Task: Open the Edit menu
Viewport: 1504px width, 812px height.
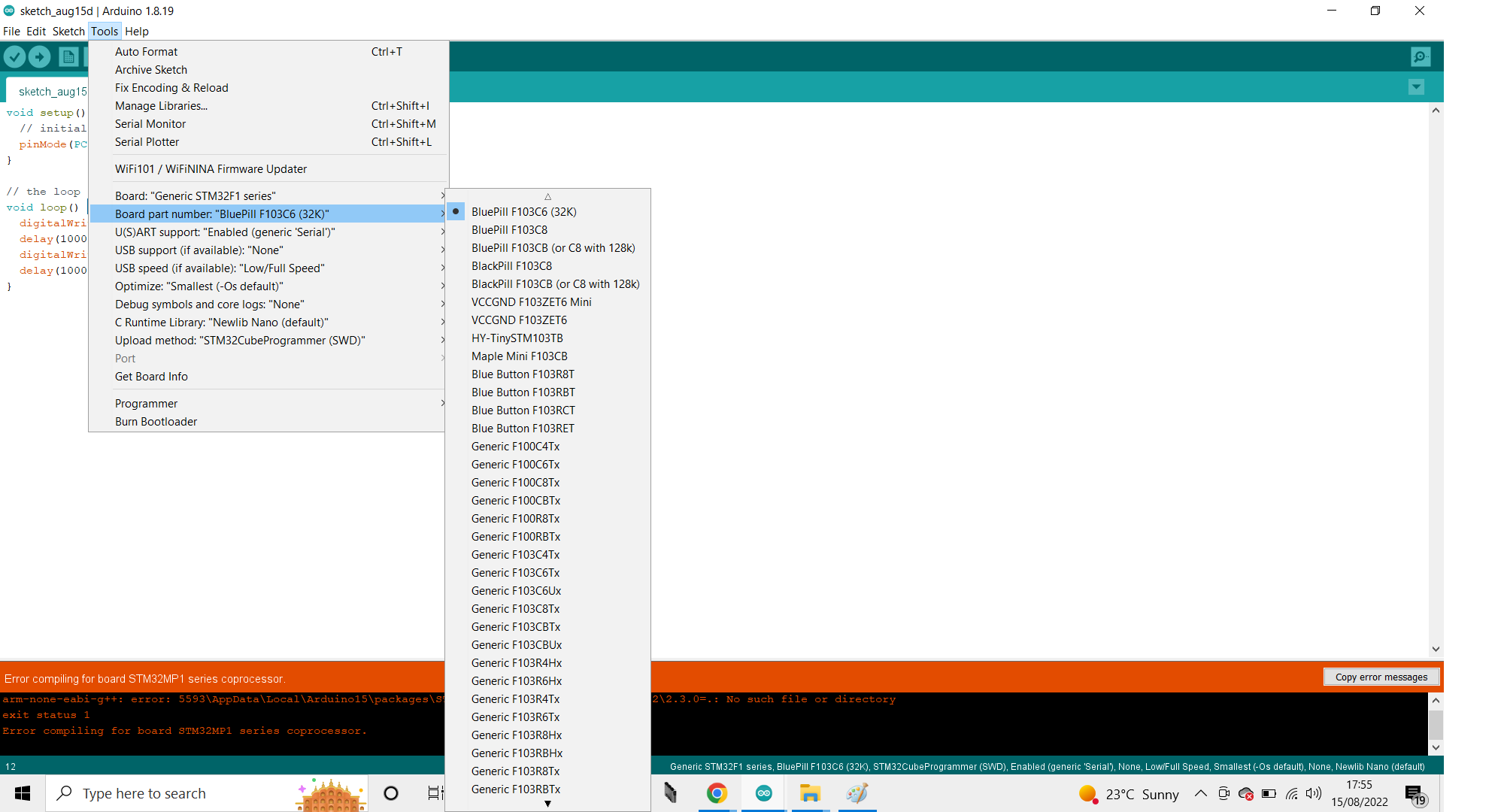Action: 36,32
